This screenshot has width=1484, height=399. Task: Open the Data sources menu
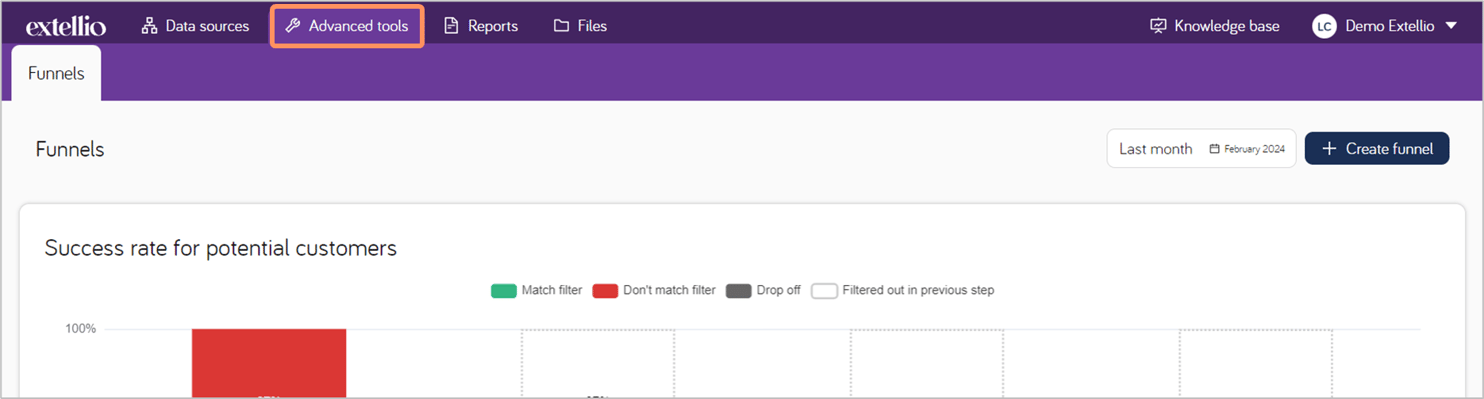195,26
